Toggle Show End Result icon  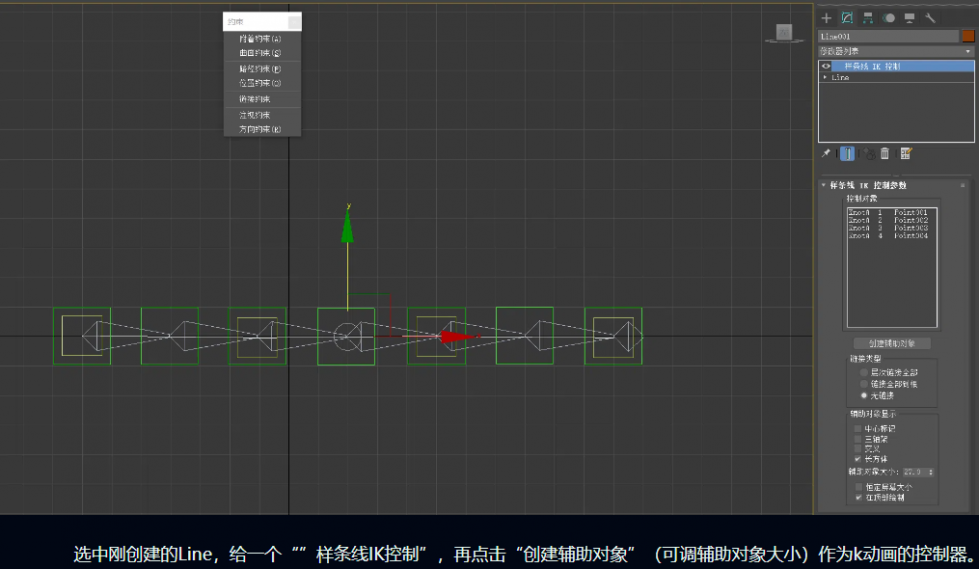(847, 153)
